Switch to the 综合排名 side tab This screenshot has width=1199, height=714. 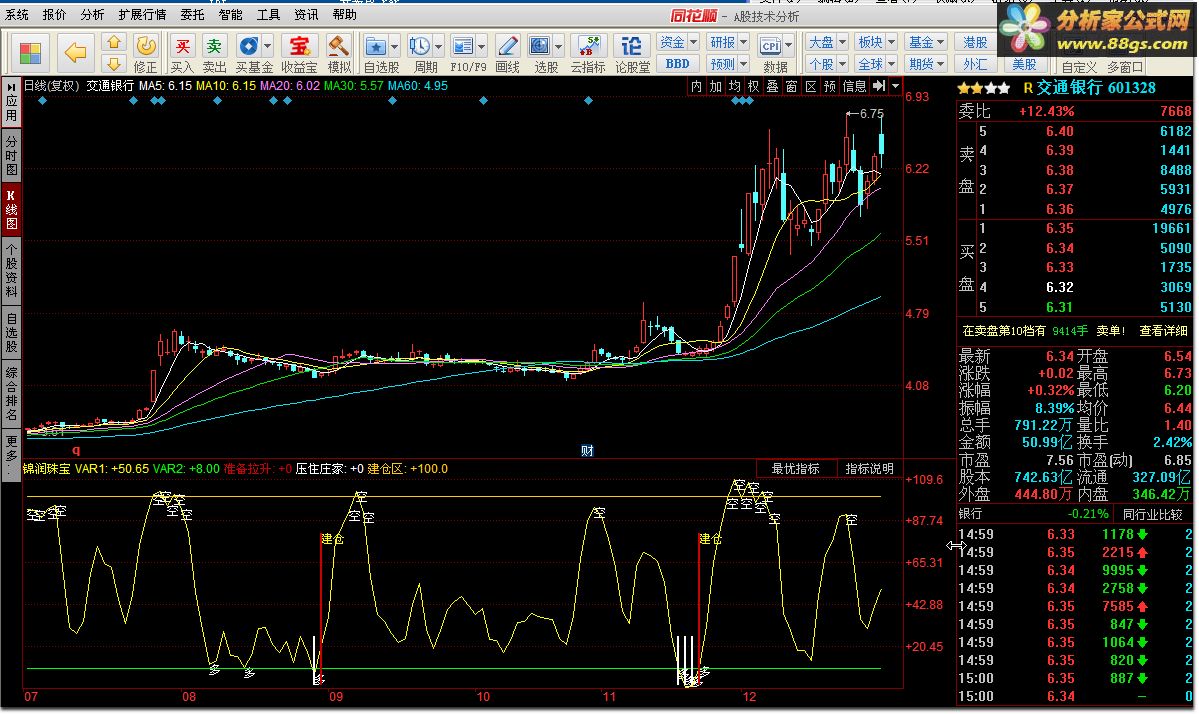11,394
